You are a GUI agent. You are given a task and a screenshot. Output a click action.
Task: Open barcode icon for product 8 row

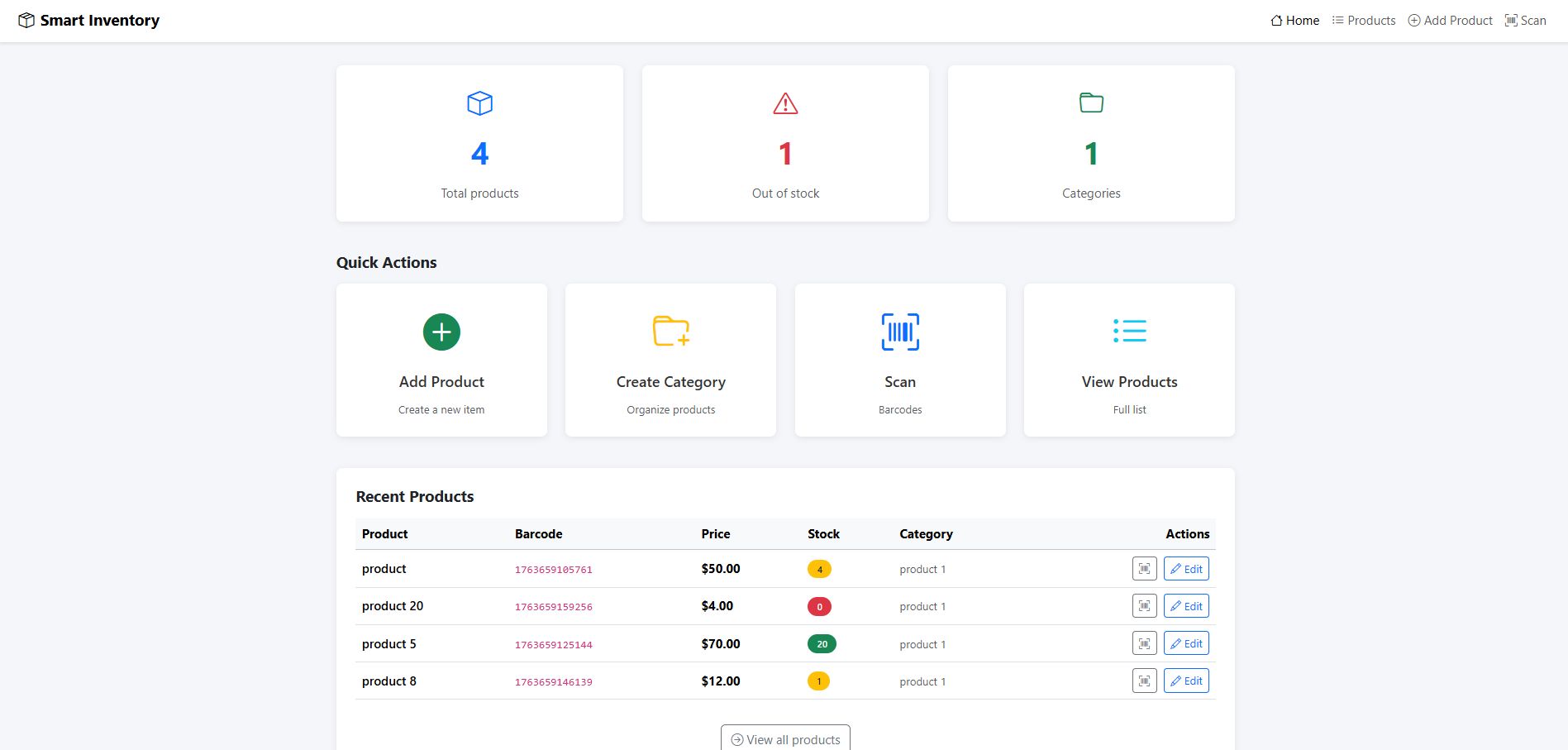(x=1144, y=681)
